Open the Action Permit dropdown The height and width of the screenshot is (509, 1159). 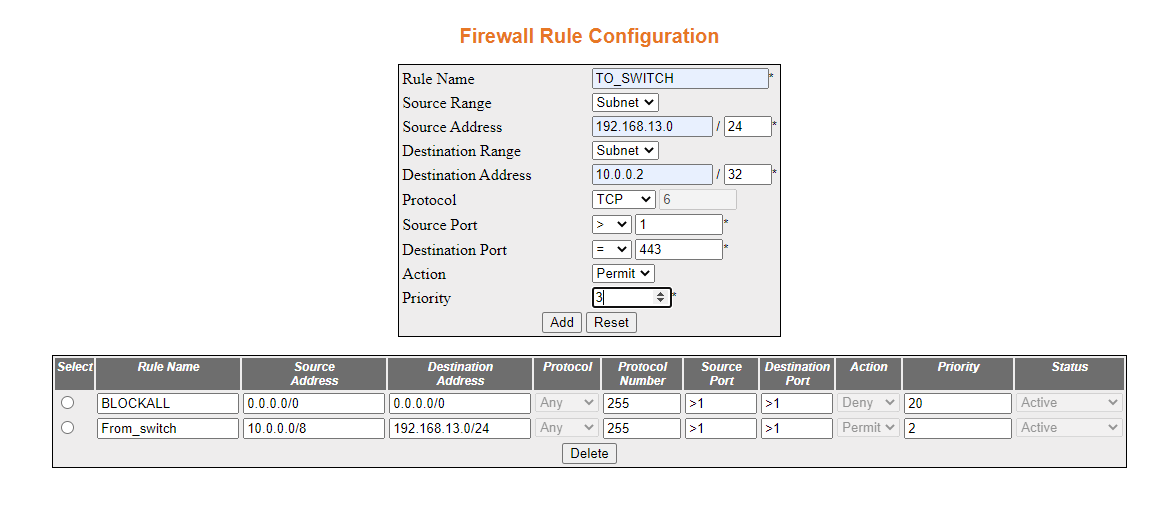click(x=623, y=273)
